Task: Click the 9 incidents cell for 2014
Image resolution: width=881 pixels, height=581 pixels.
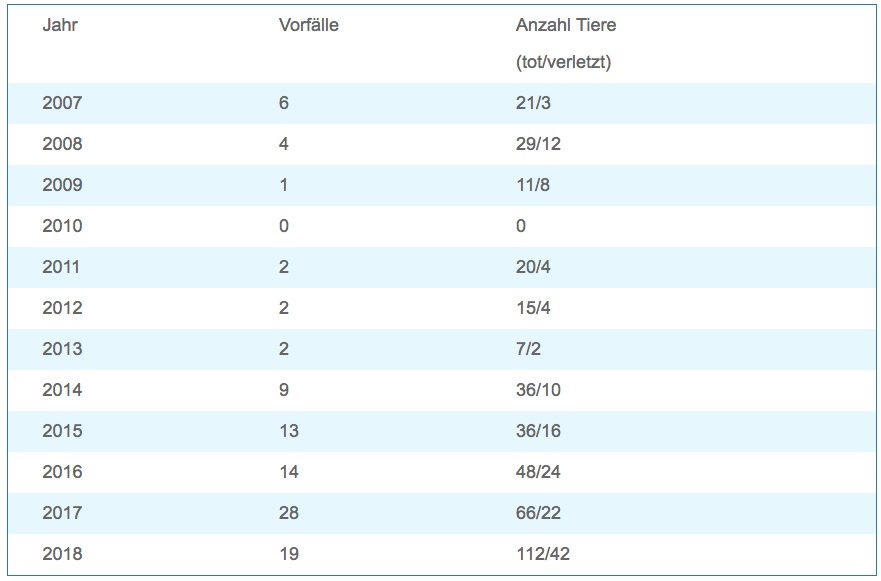Action: pos(284,390)
